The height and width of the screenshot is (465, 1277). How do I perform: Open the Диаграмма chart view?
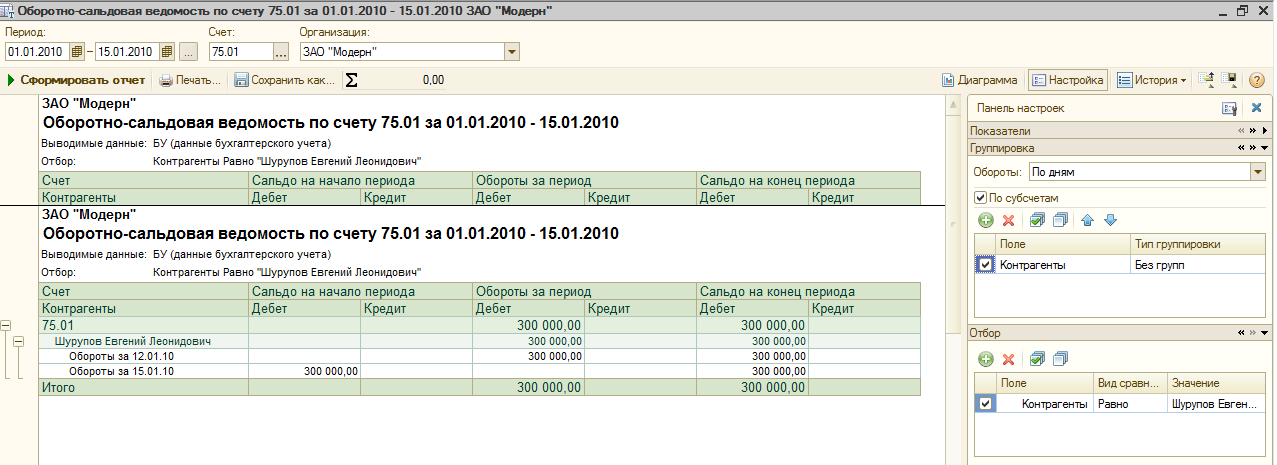click(x=980, y=80)
